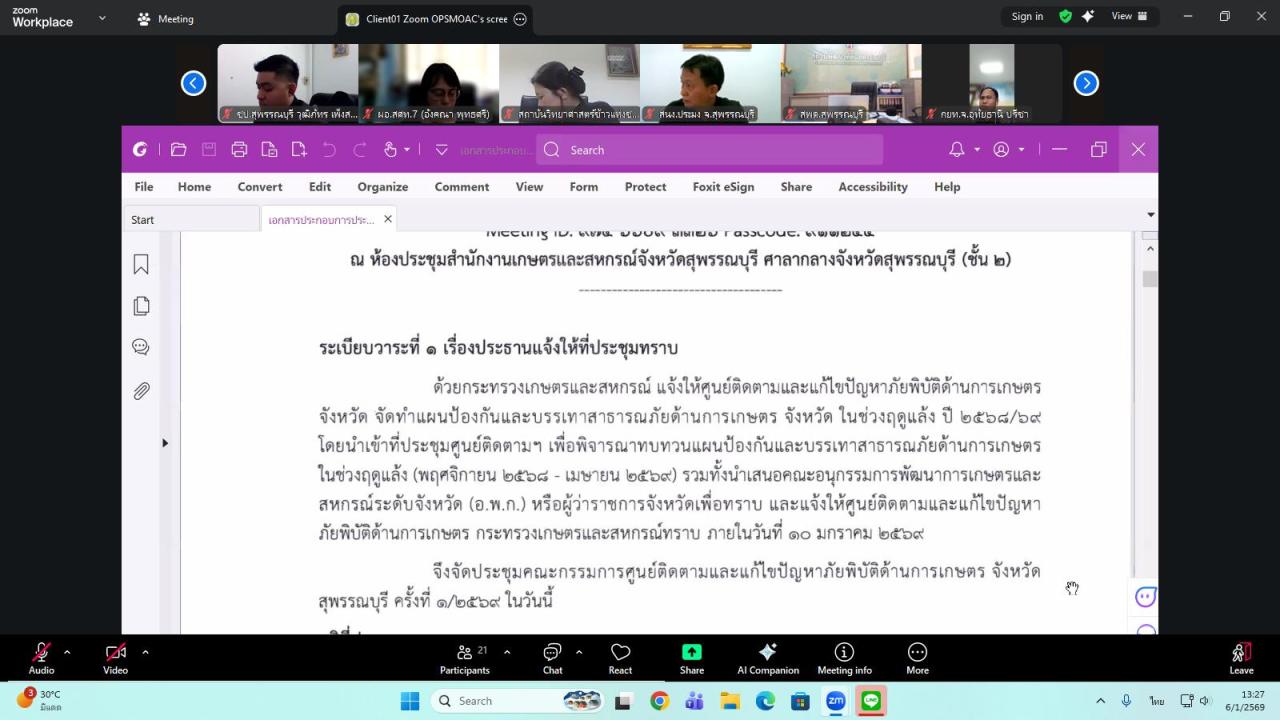Toggle the Zoom Chat panel open
Image resolution: width=1280 pixels, height=720 pixels.
552,657
